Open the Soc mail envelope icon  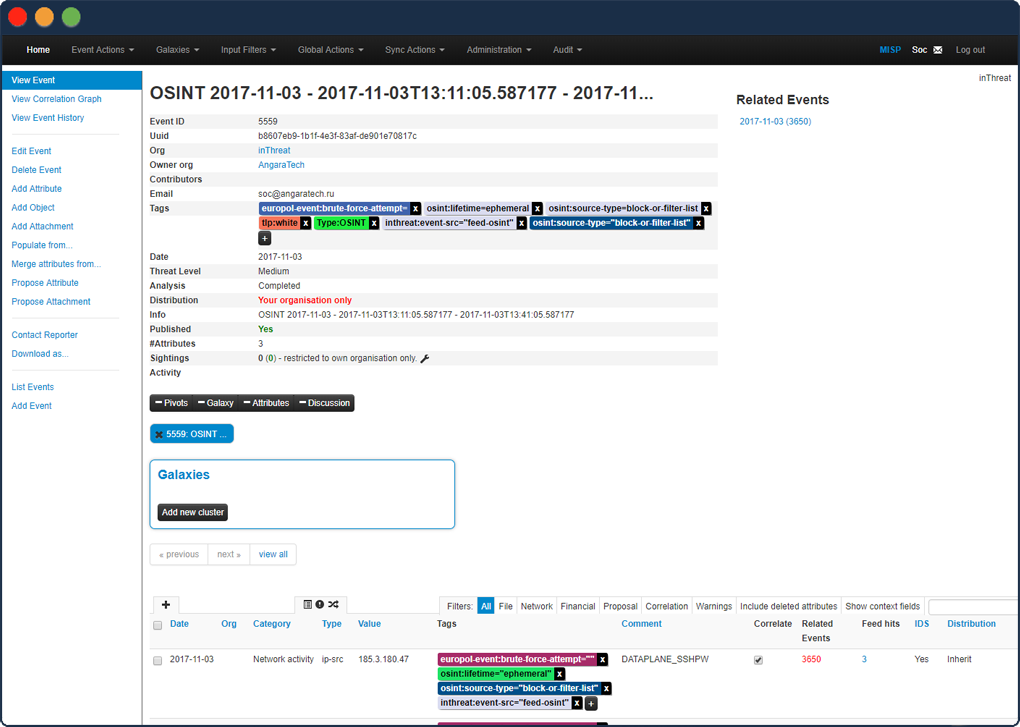tap(937, 50)
